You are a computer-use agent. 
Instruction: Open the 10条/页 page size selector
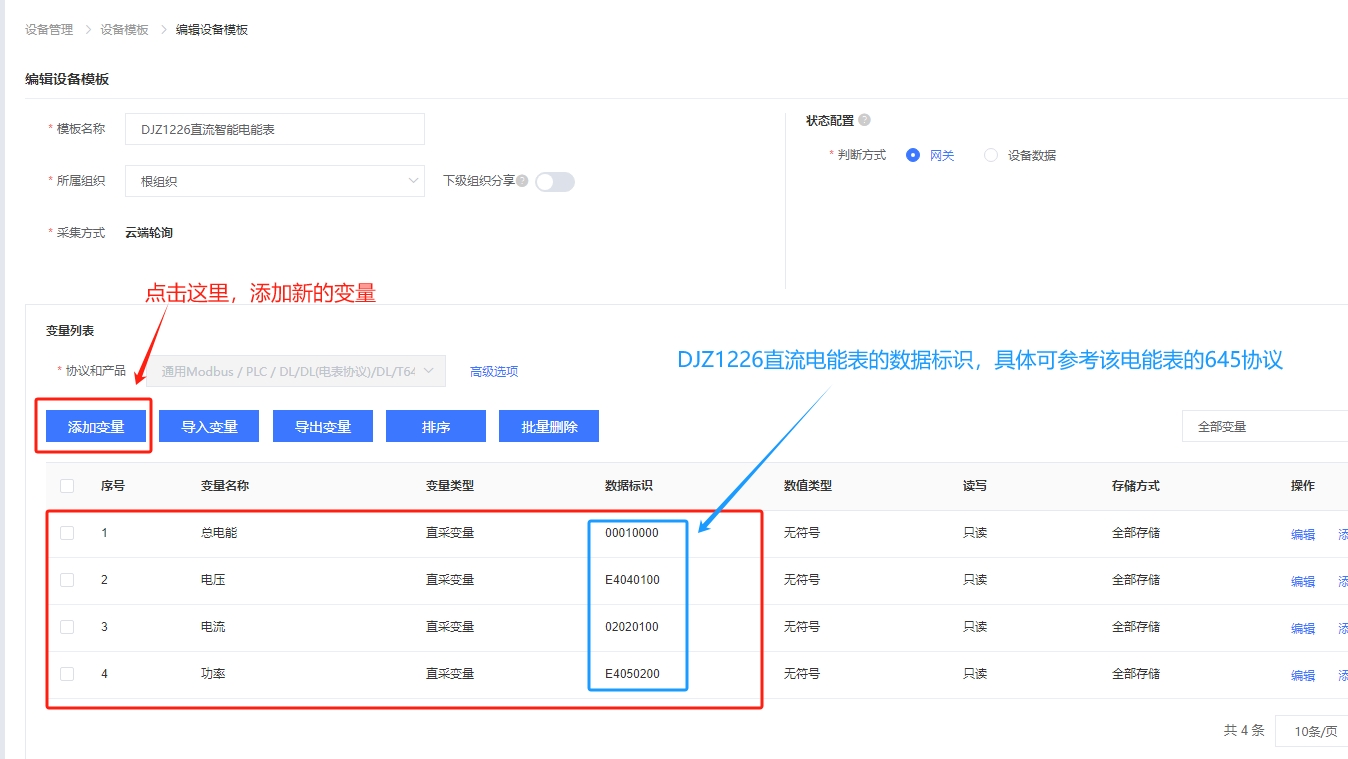(1312, 731)
